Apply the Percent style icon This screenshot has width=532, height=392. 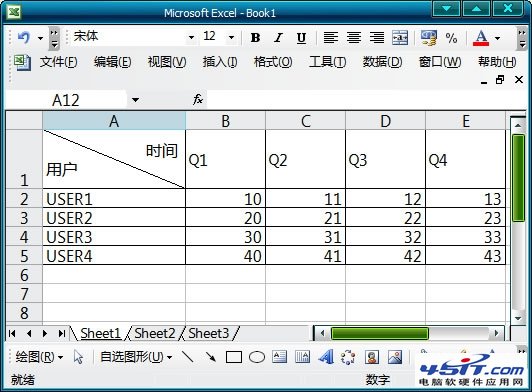click(451, 38)
